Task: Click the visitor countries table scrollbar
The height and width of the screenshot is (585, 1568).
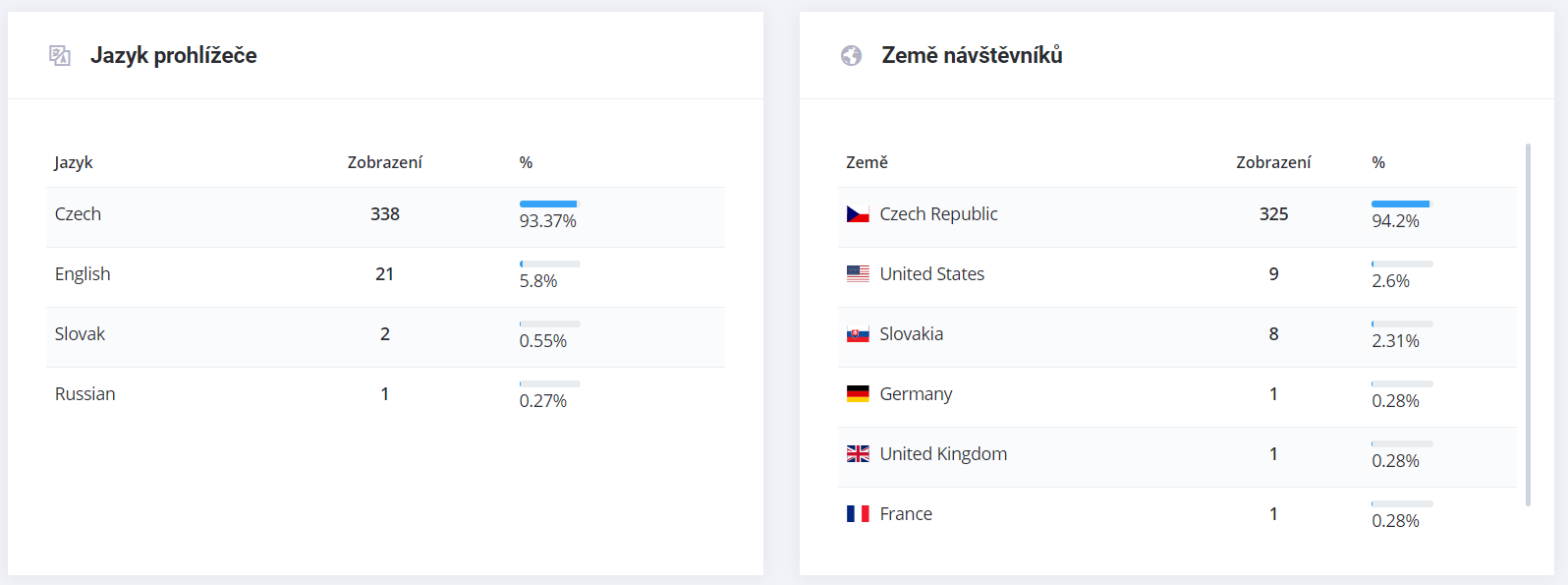Action: click(x=1528, y=324)
